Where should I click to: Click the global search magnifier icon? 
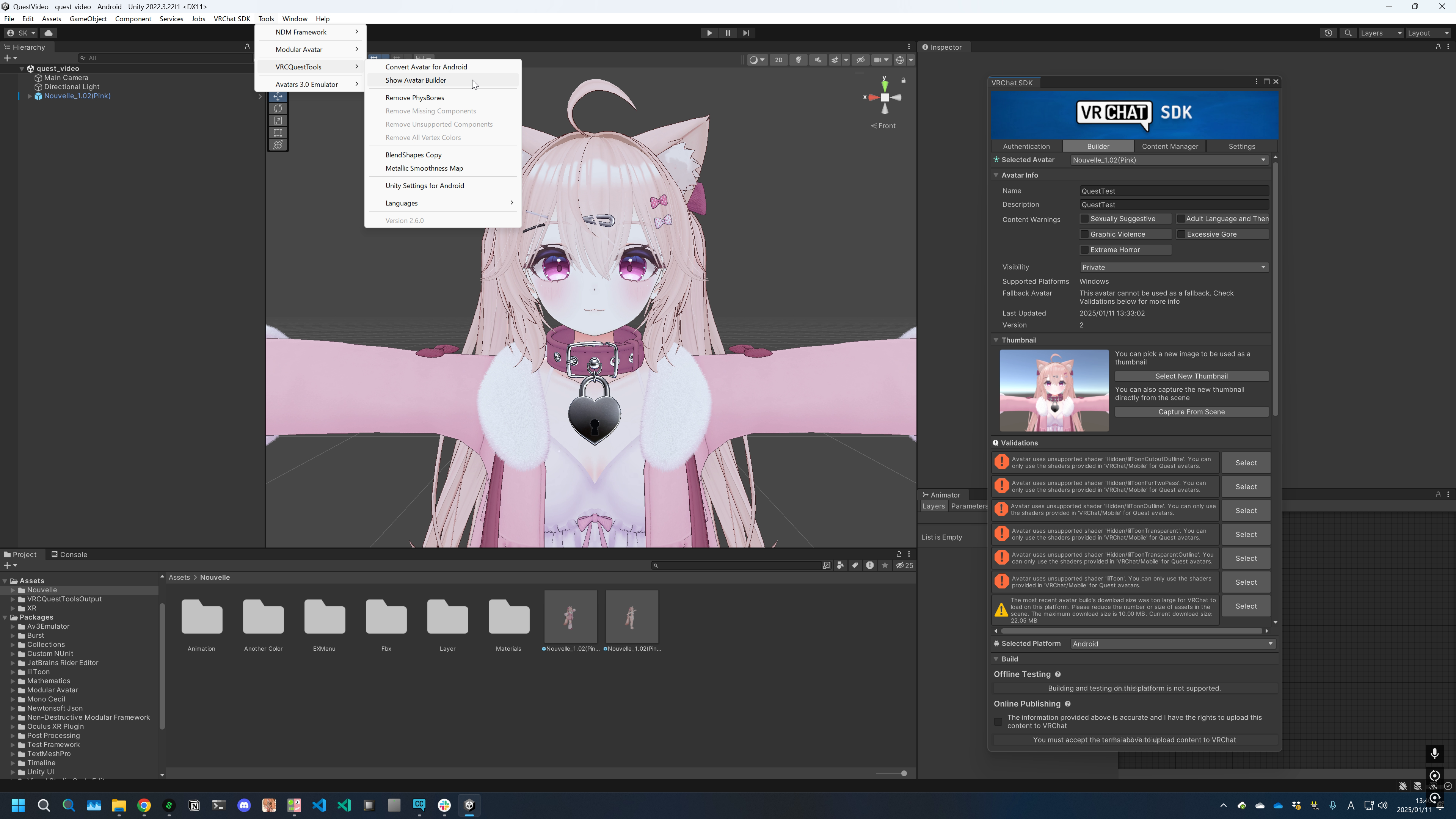click(1348, 33)
